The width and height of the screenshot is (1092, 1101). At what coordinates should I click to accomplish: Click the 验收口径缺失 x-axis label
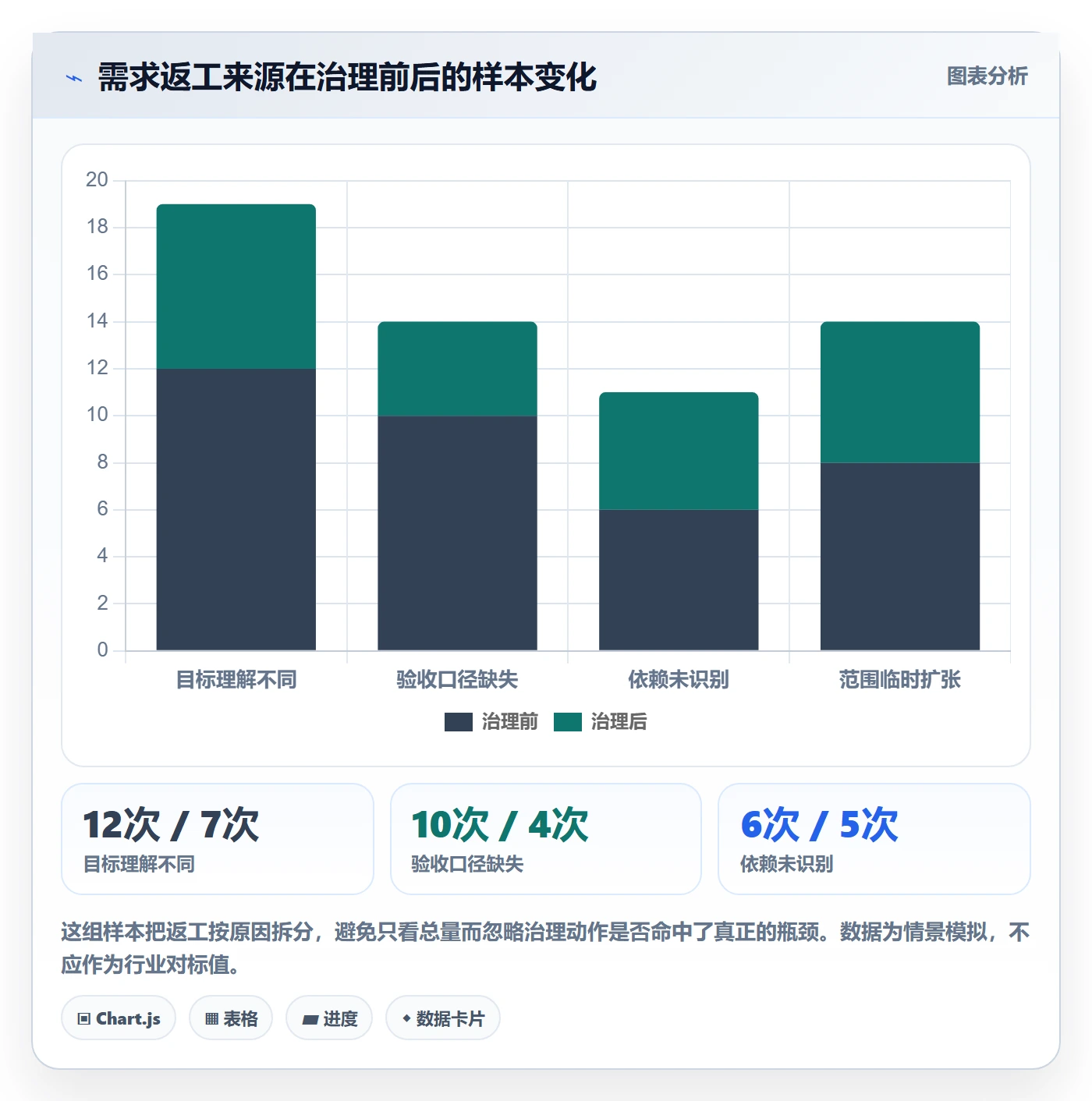(x=458, y=680)
